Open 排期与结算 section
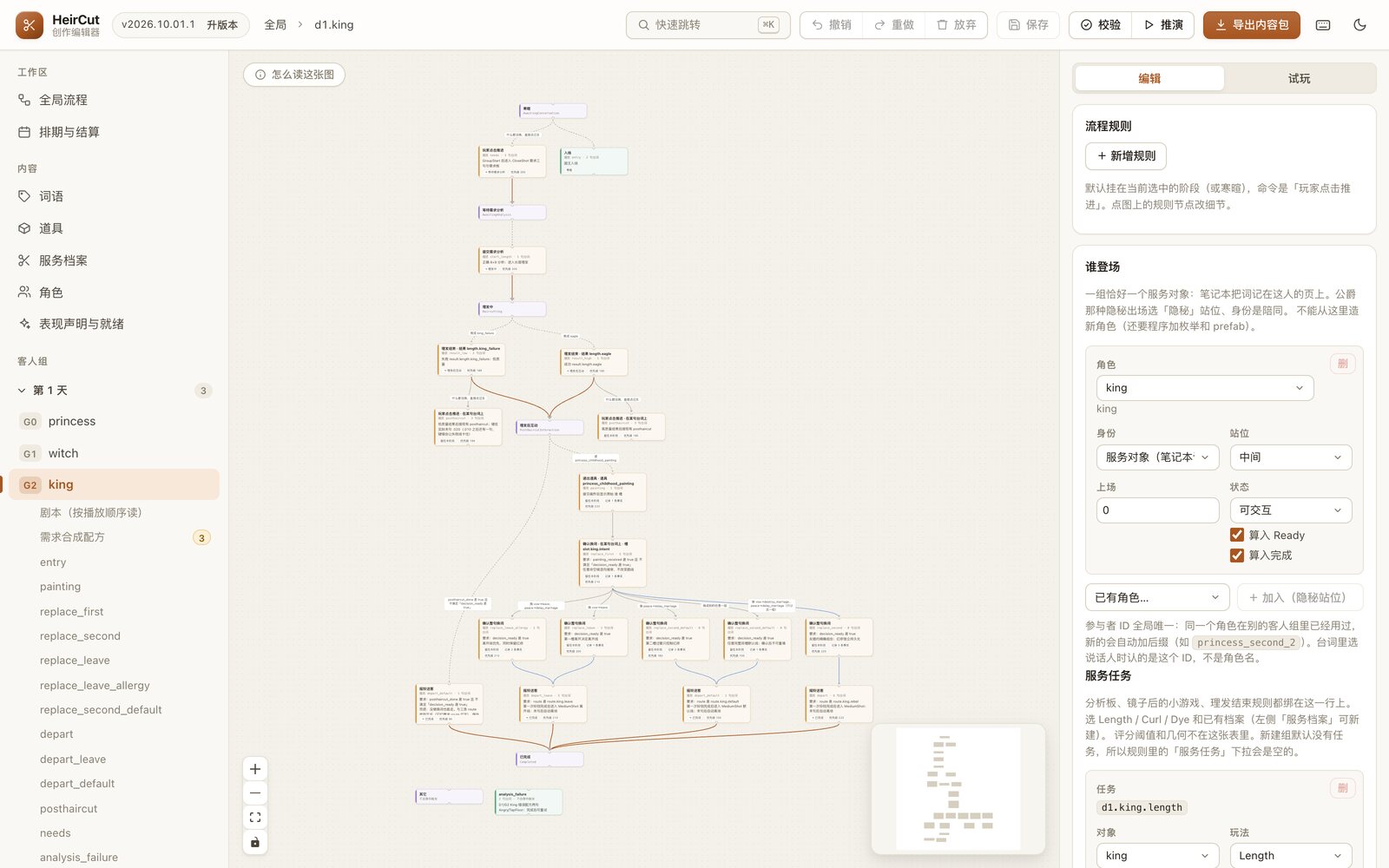 coord(114,132)
